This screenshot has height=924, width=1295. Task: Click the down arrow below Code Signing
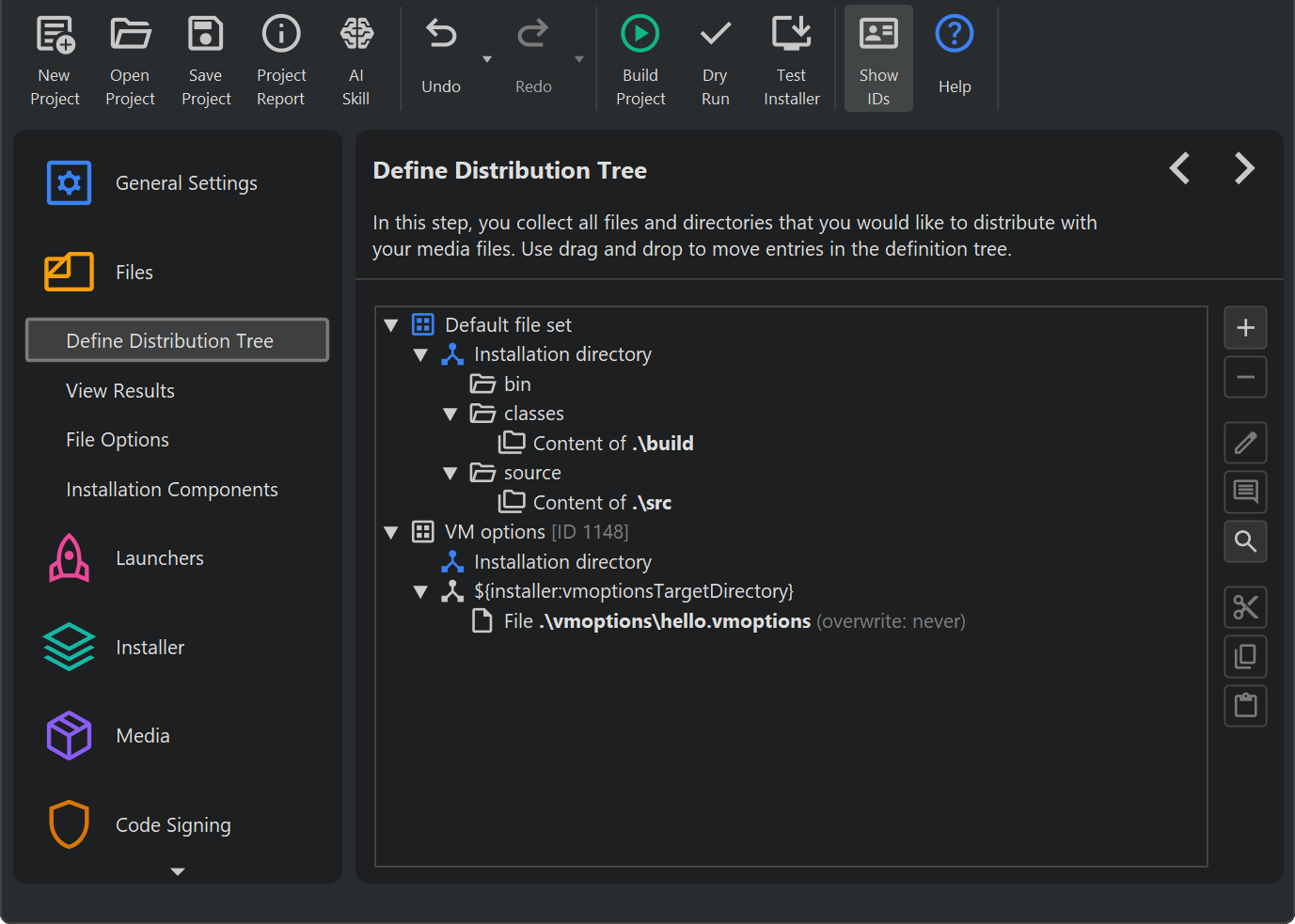click(x=178, y=871)
